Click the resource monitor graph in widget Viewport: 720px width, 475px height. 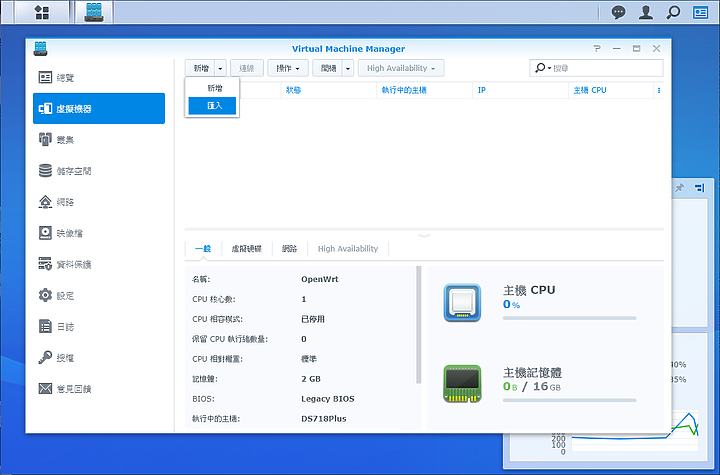pos(635,431)
